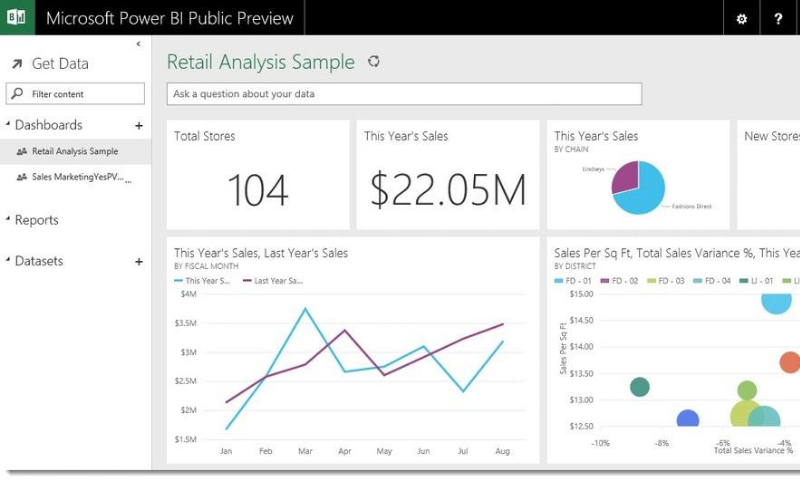Click the orange bubble in scatter chart
The height and width of the screenshot is (481, 800).
click(x=790, y=363)
